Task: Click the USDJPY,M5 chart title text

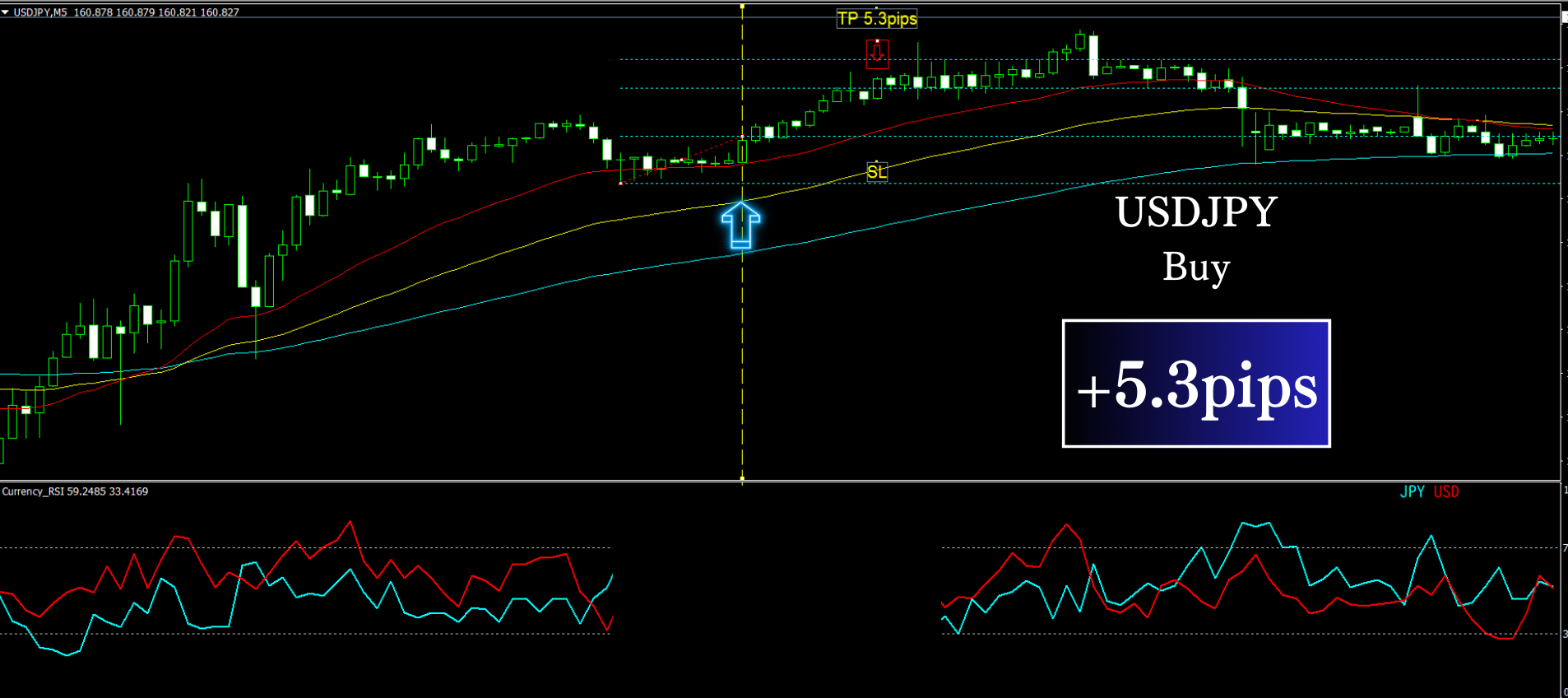Action: point(40,12)
